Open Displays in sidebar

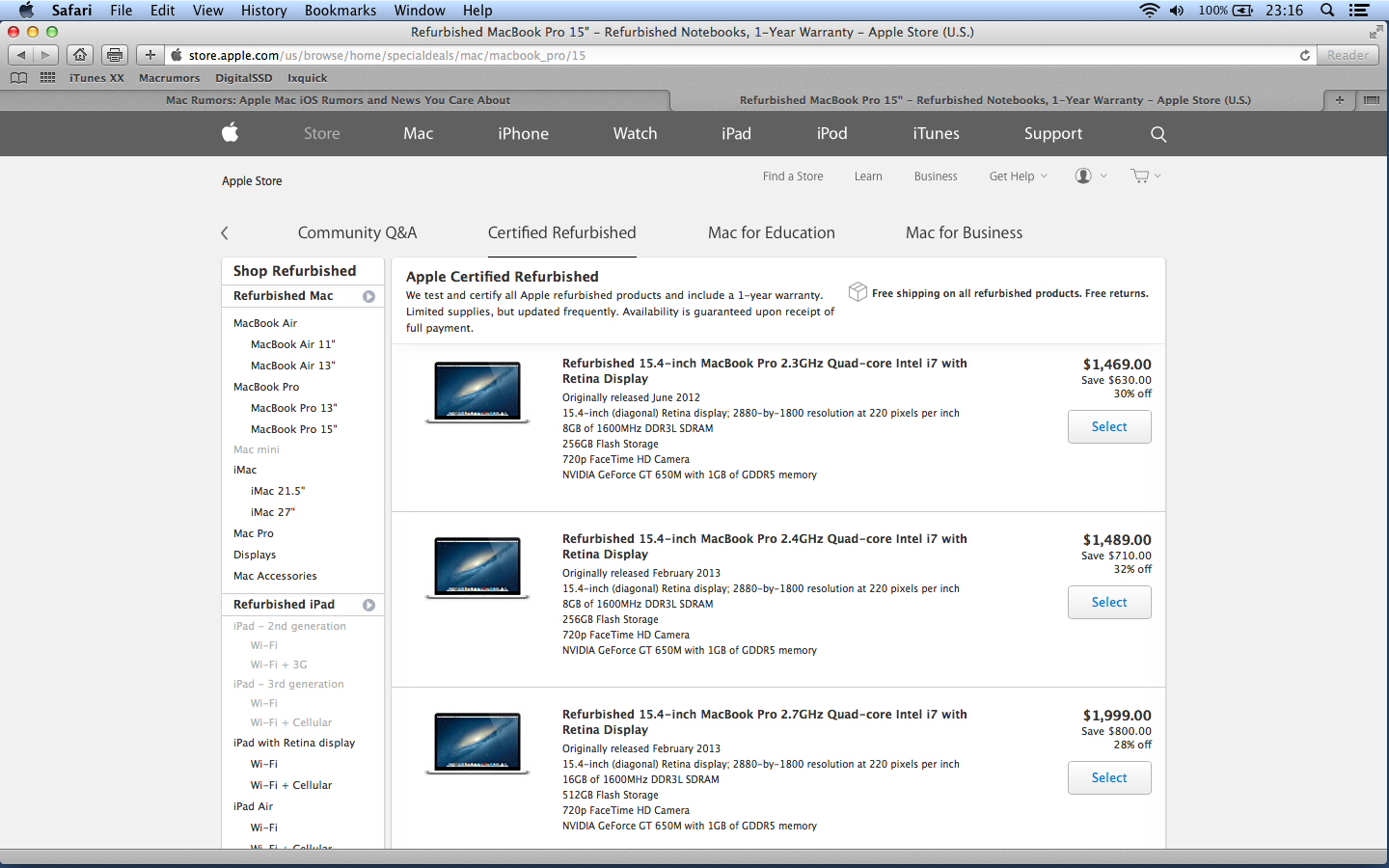[255, 555]
